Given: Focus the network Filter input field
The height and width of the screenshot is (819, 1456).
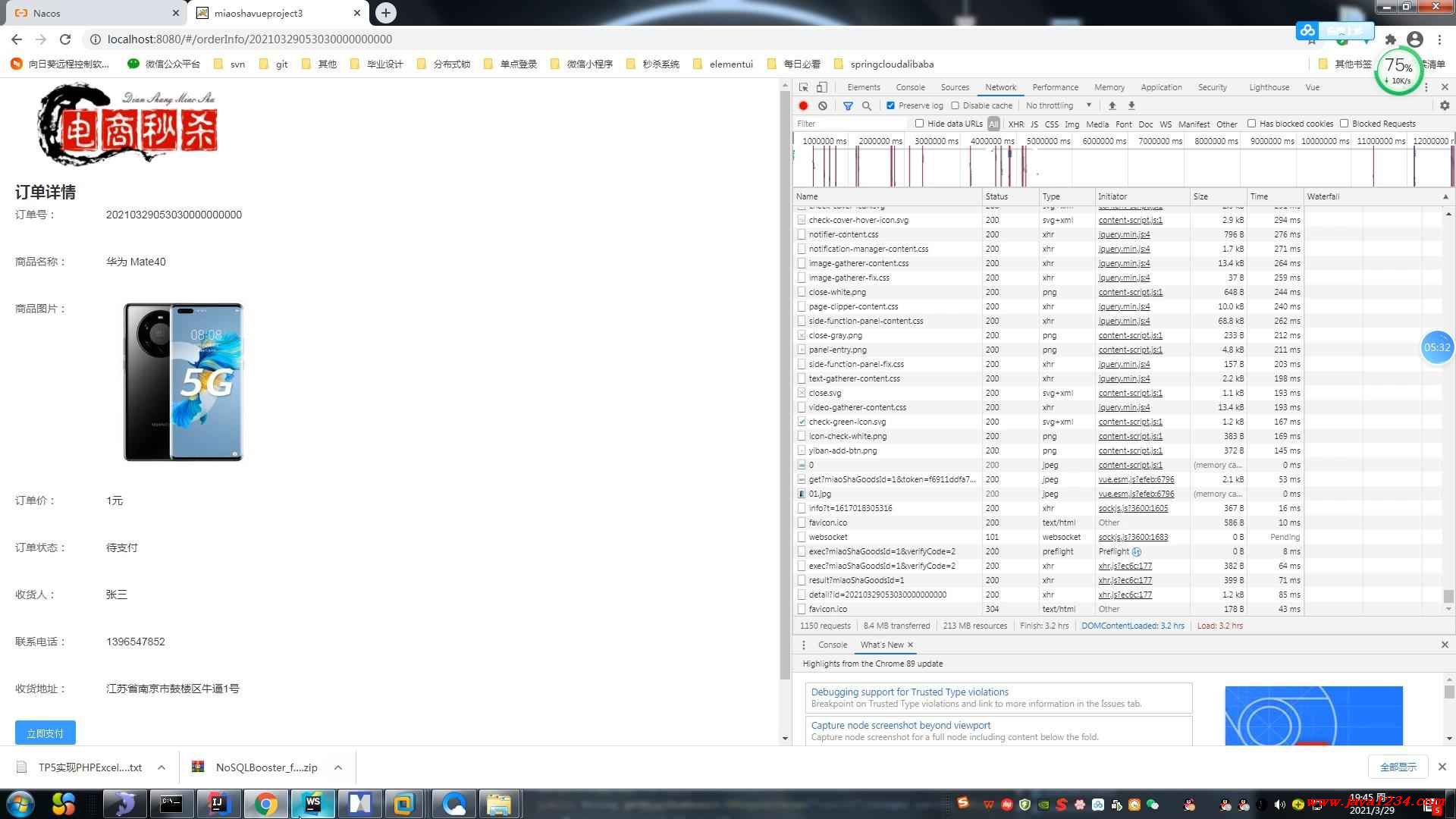Looking at the screenshot, I should tap(849, 124).
